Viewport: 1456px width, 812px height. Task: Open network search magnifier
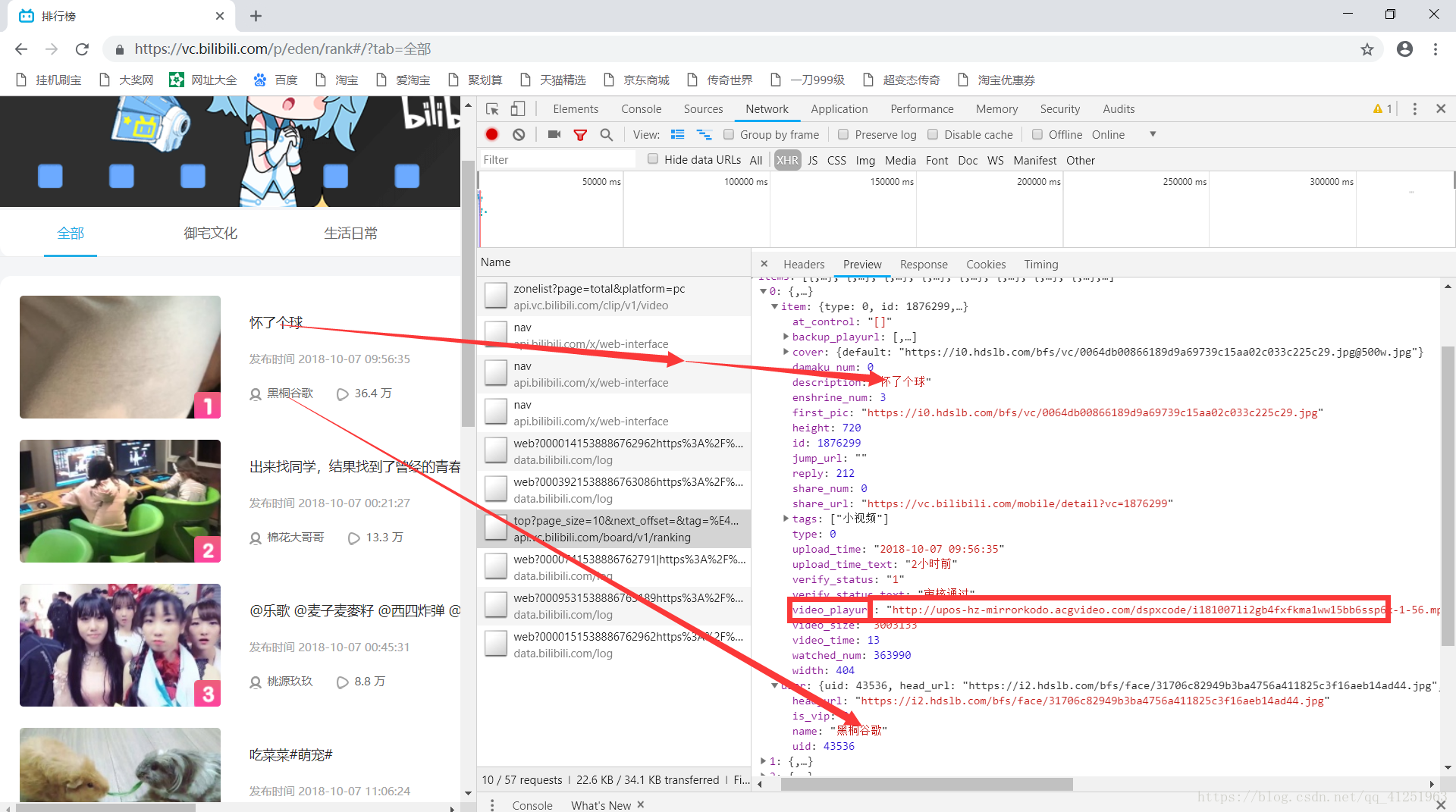click(606, 135)
